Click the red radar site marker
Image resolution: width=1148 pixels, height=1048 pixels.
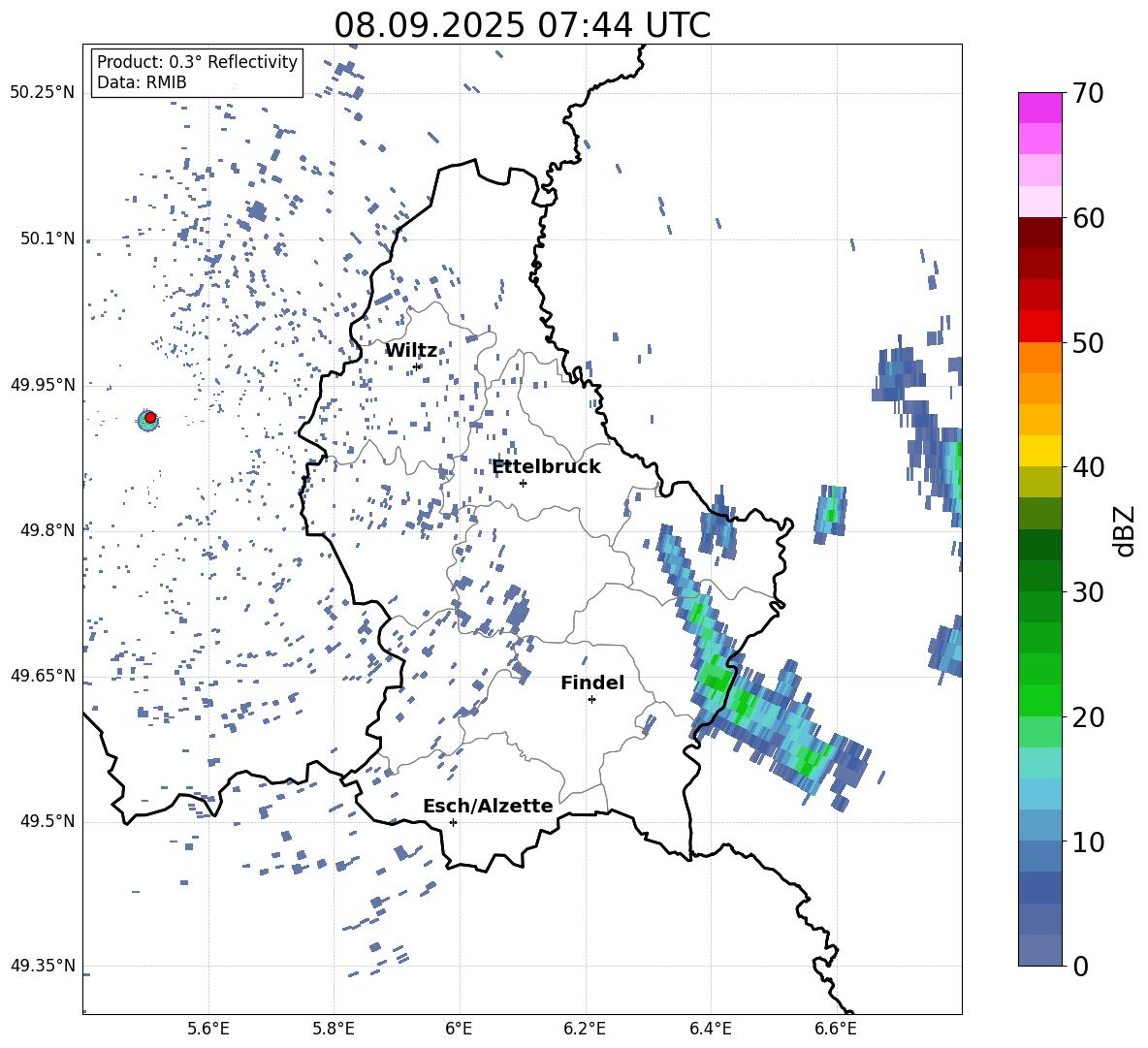point(150,417)
